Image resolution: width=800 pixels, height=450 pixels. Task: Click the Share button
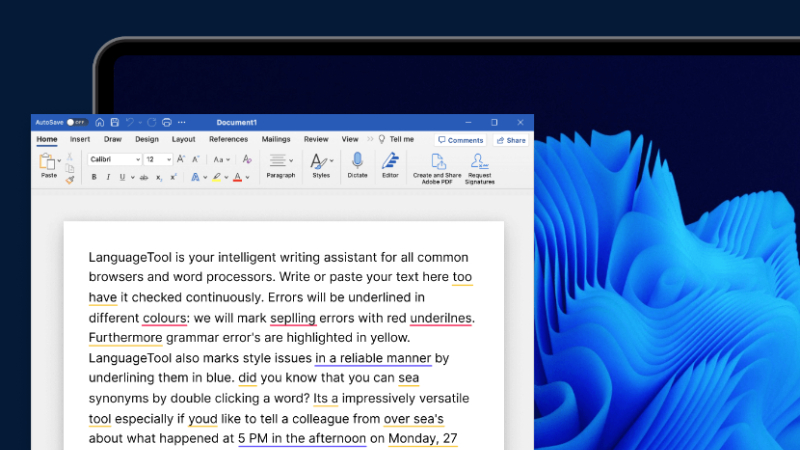point(511,140)
